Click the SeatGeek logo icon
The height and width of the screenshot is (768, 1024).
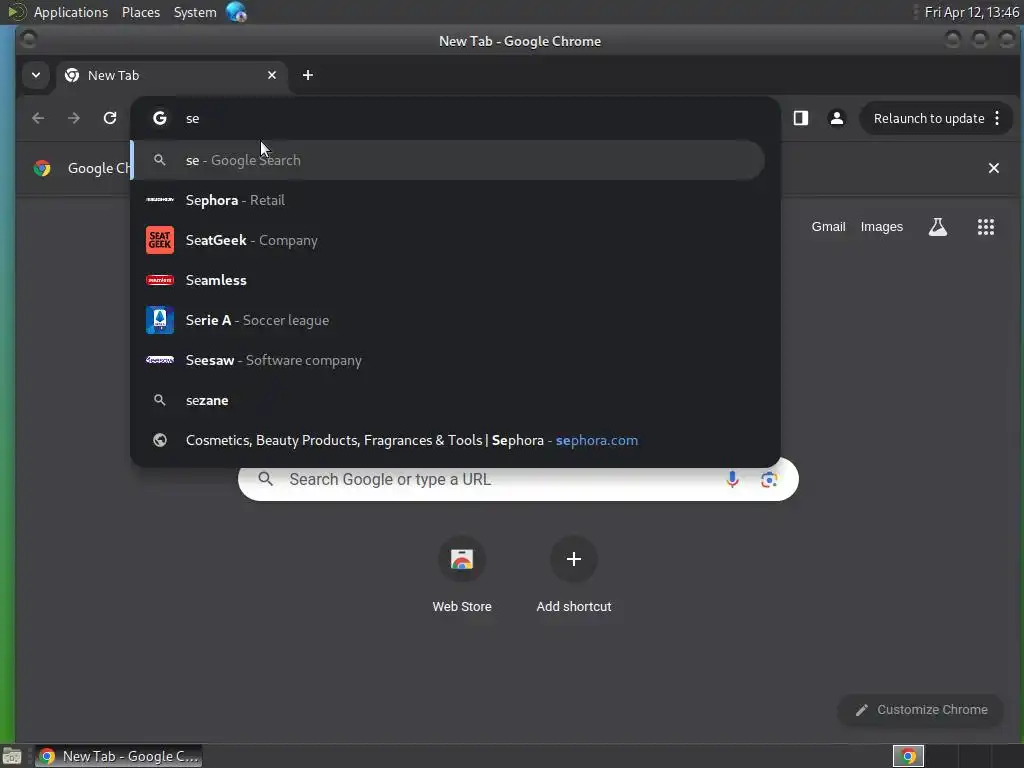click(160, 240)
